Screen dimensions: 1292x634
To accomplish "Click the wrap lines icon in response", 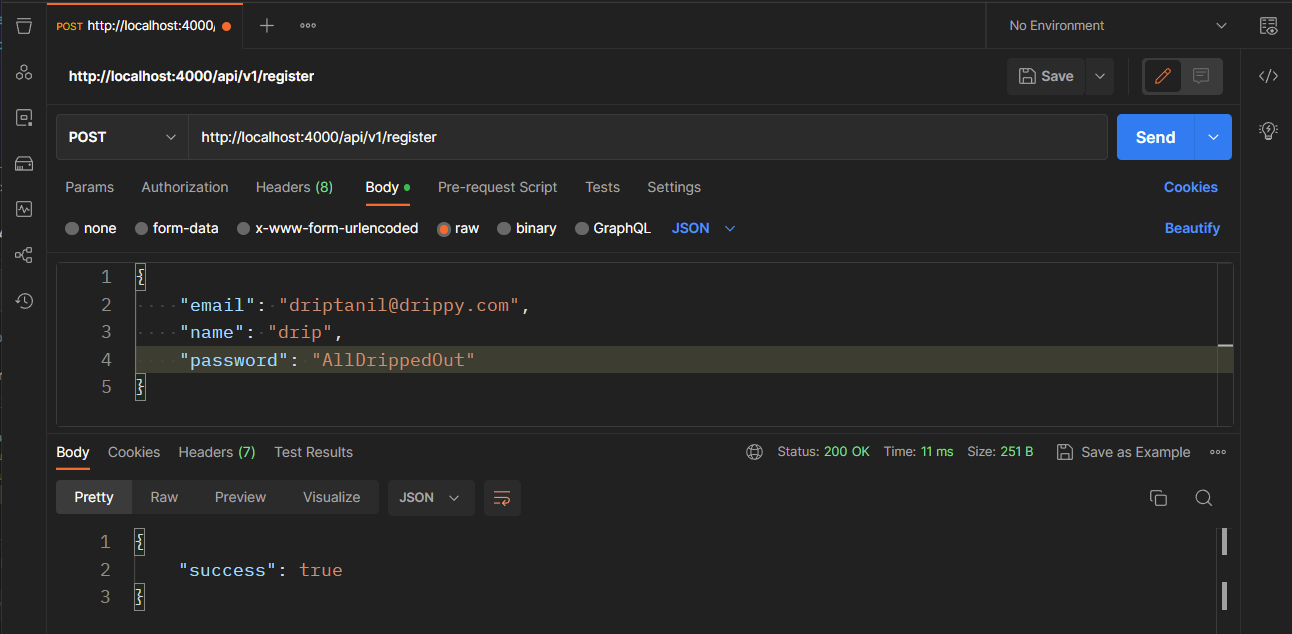I will pyautogui.click(x=502, y=498).
